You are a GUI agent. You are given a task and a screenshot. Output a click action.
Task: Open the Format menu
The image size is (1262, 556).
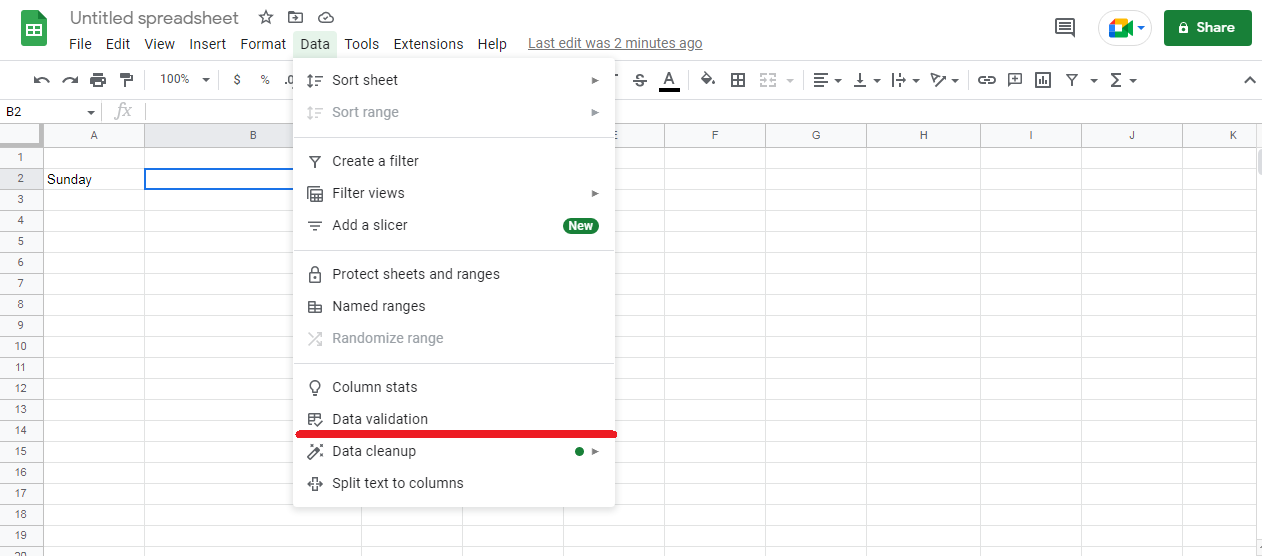pos(263,44)
